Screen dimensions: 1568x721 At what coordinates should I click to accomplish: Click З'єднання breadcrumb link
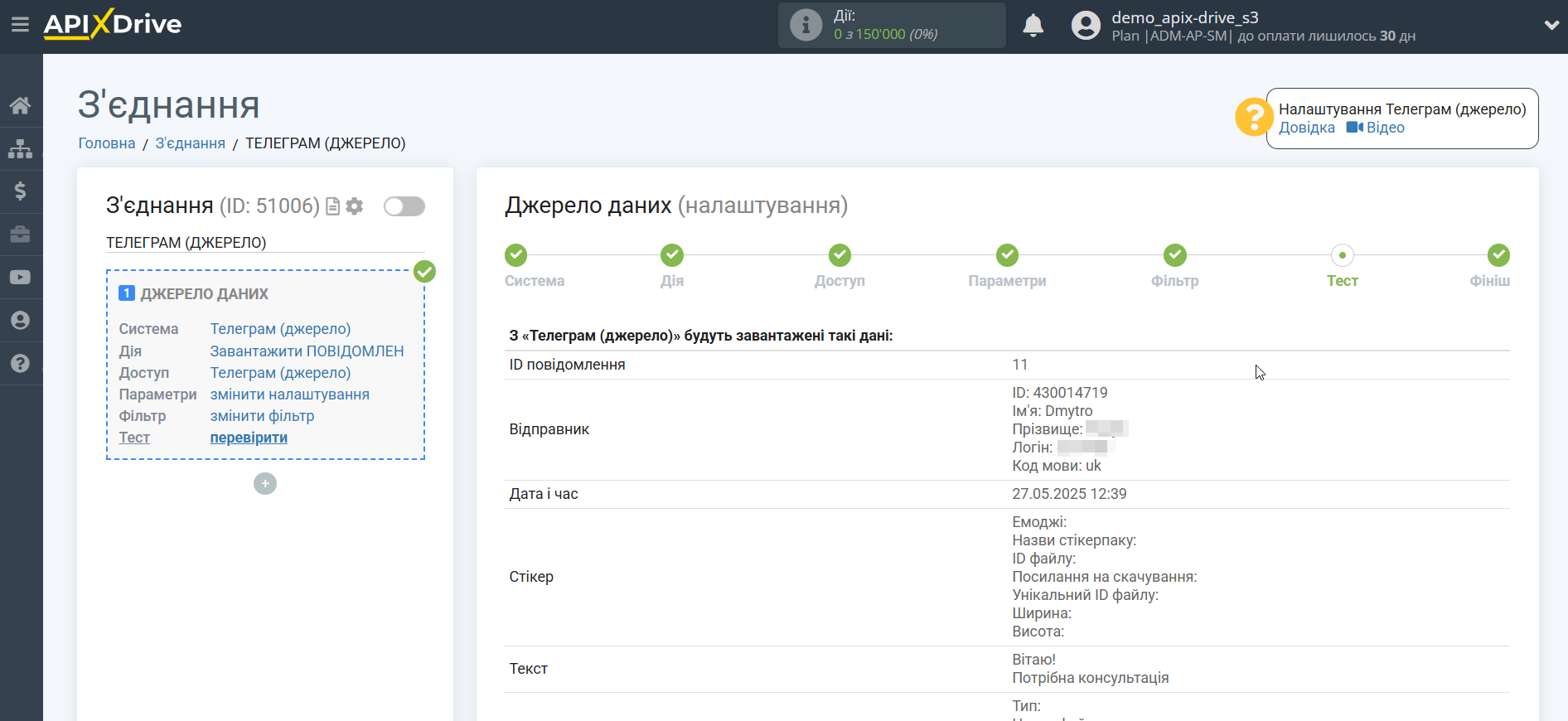coord(191,143)
